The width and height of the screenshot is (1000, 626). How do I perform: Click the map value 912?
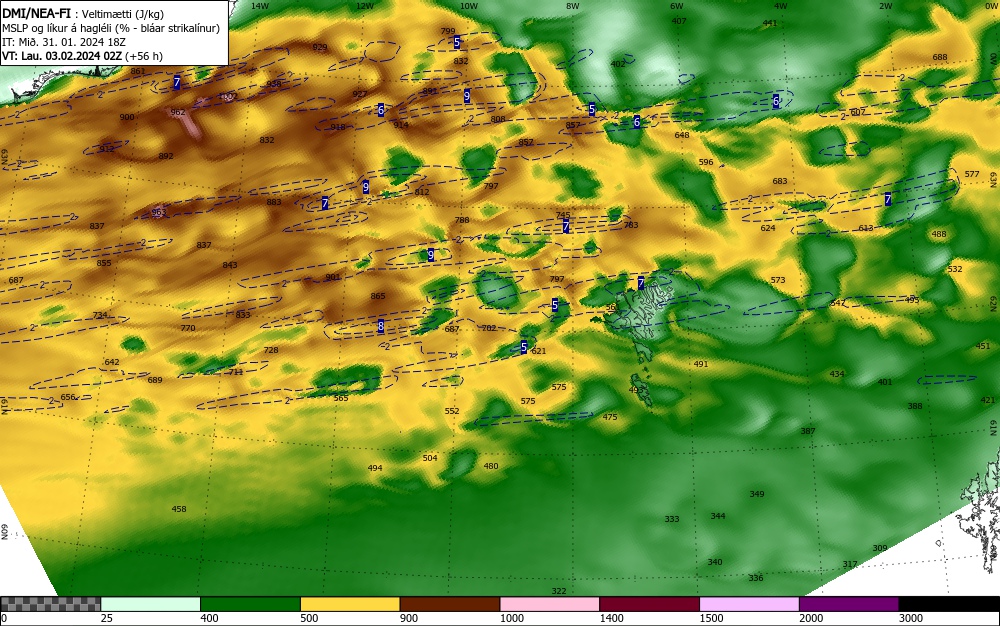(107, 149)
